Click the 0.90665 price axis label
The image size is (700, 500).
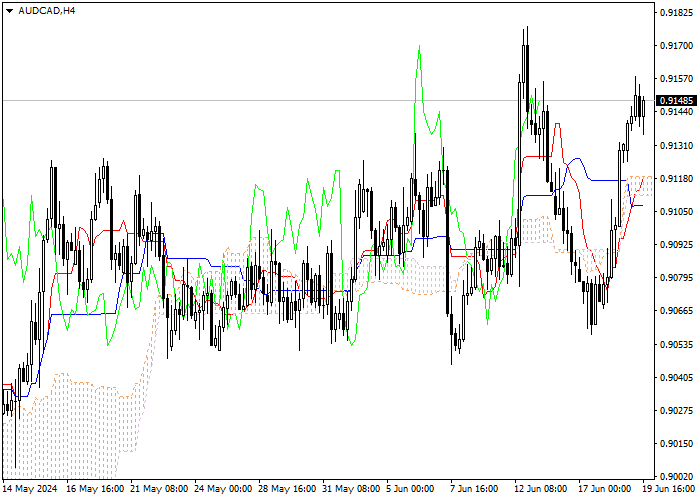(x=676, y=311)
